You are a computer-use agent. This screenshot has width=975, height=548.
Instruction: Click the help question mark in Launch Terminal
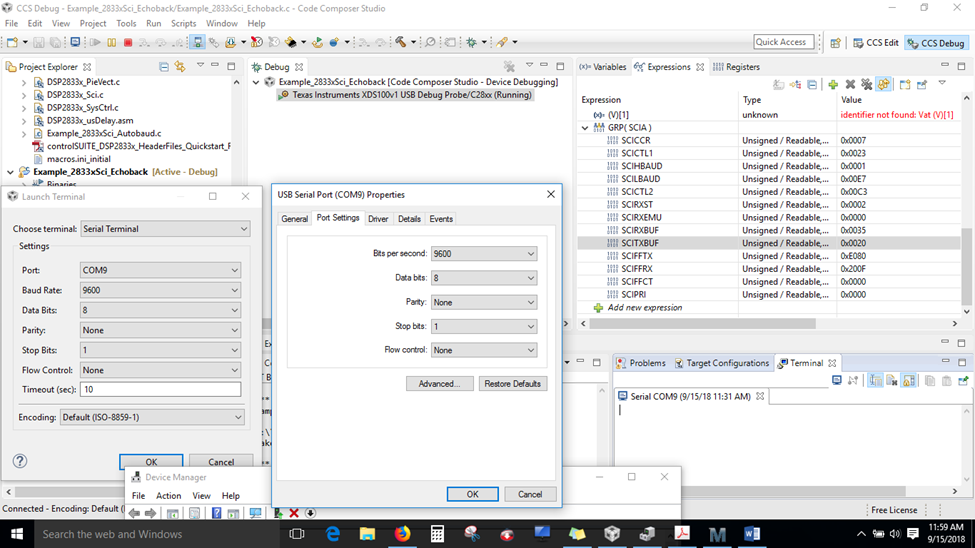[x=20, y=461]
